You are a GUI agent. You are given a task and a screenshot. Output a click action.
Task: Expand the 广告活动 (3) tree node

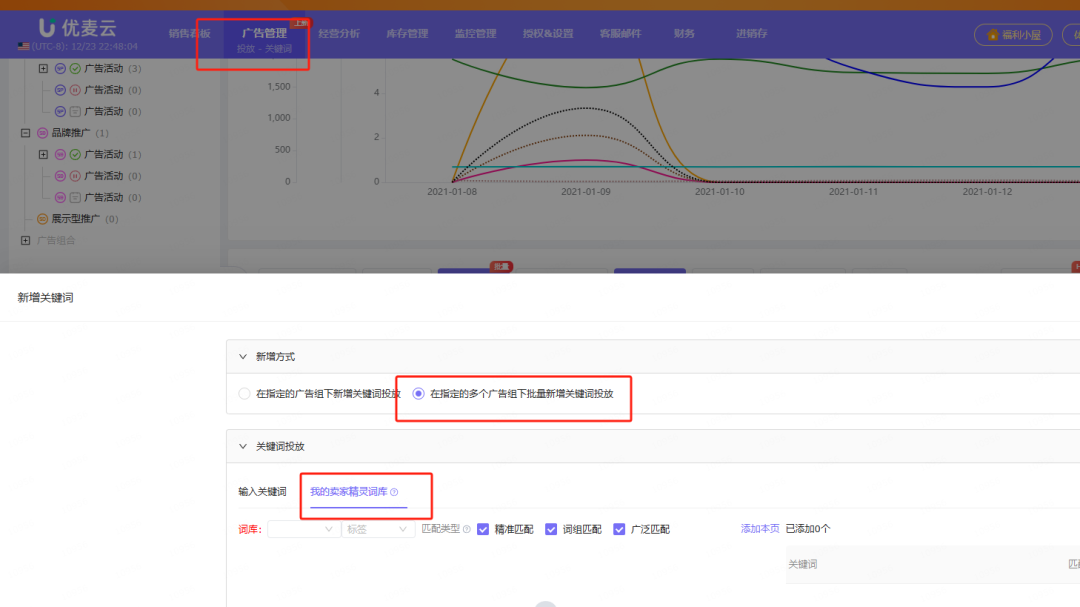(x=43, y=68)
